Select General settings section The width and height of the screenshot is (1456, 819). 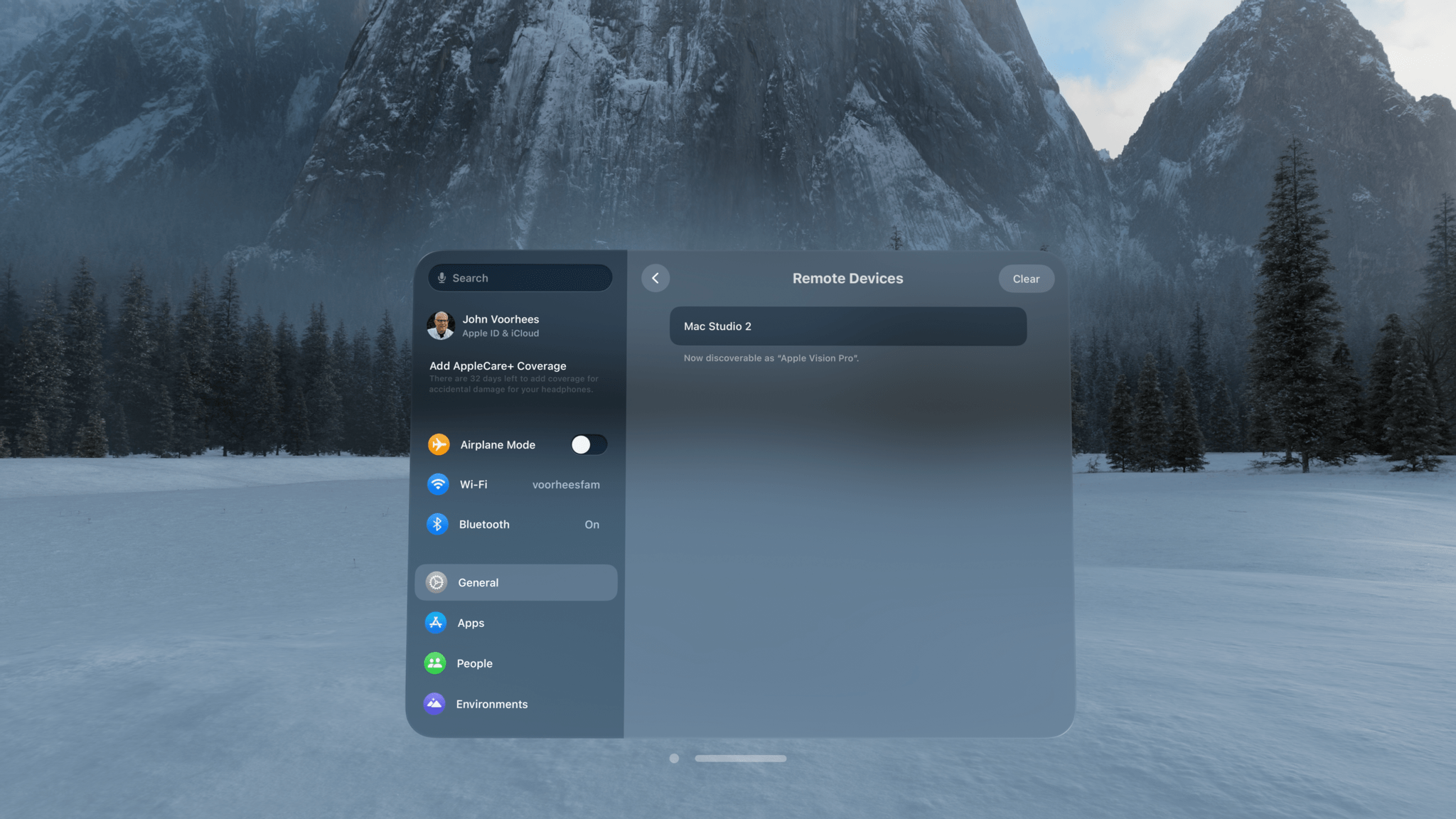click(x=515, y=583)
